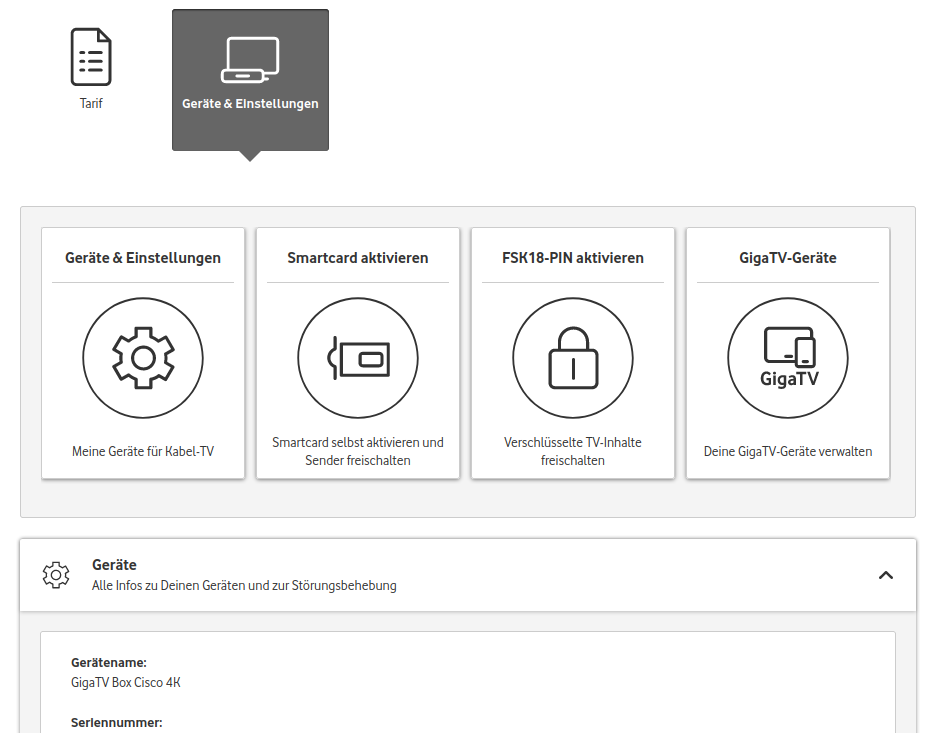
Task: Open the Tarif document icon
Action: click(91, 57)
